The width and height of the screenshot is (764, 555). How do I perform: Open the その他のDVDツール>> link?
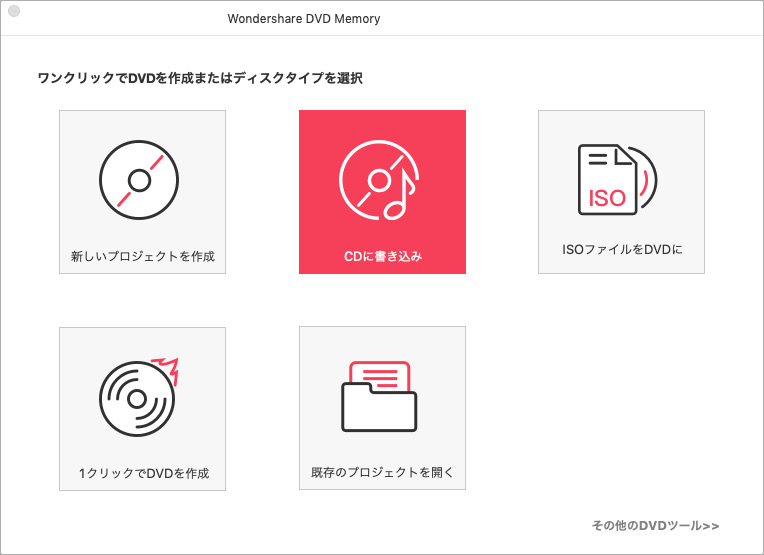coord(655,526)
